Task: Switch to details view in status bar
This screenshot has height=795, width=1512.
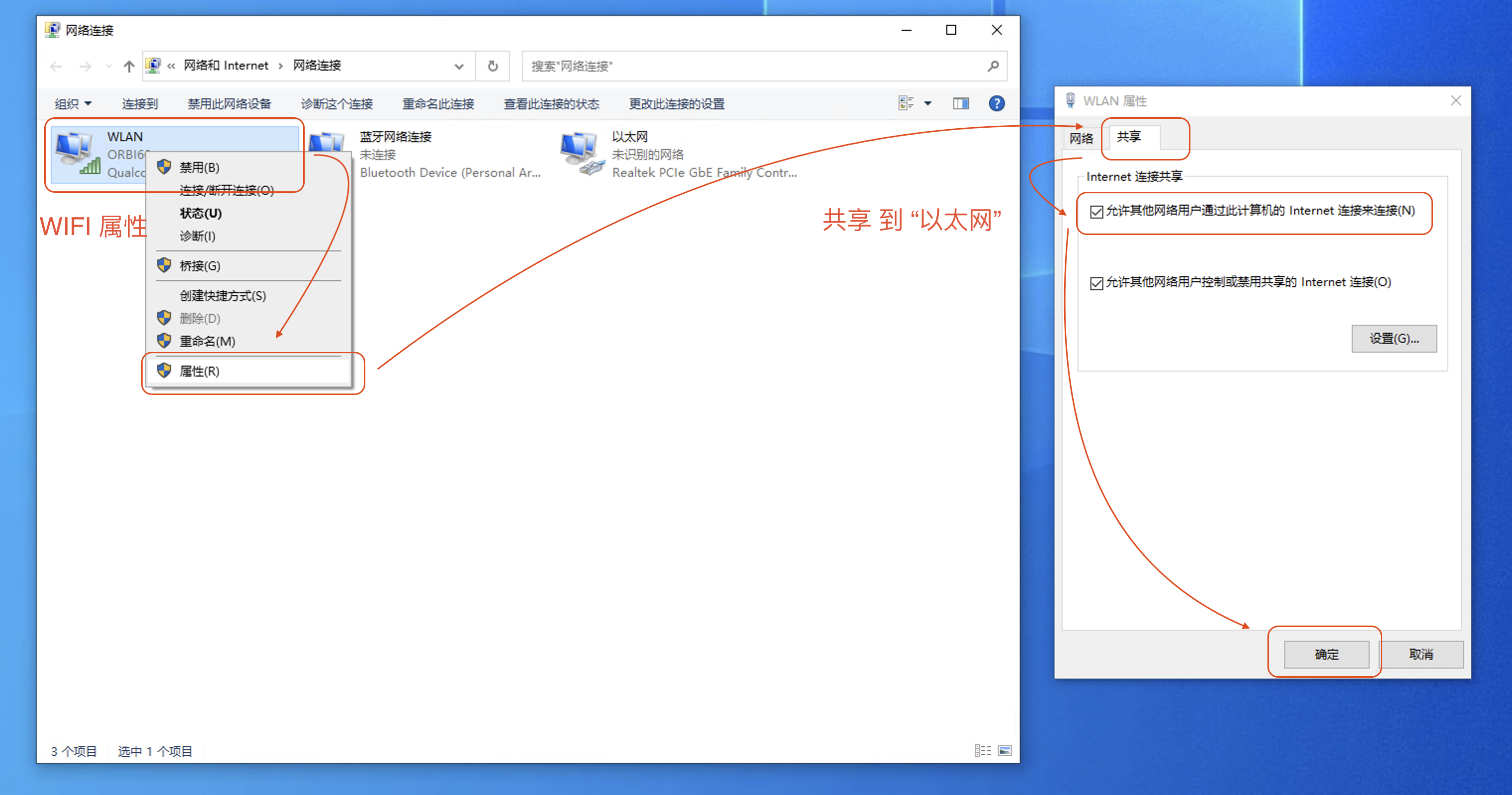Action: pos(983,750)
